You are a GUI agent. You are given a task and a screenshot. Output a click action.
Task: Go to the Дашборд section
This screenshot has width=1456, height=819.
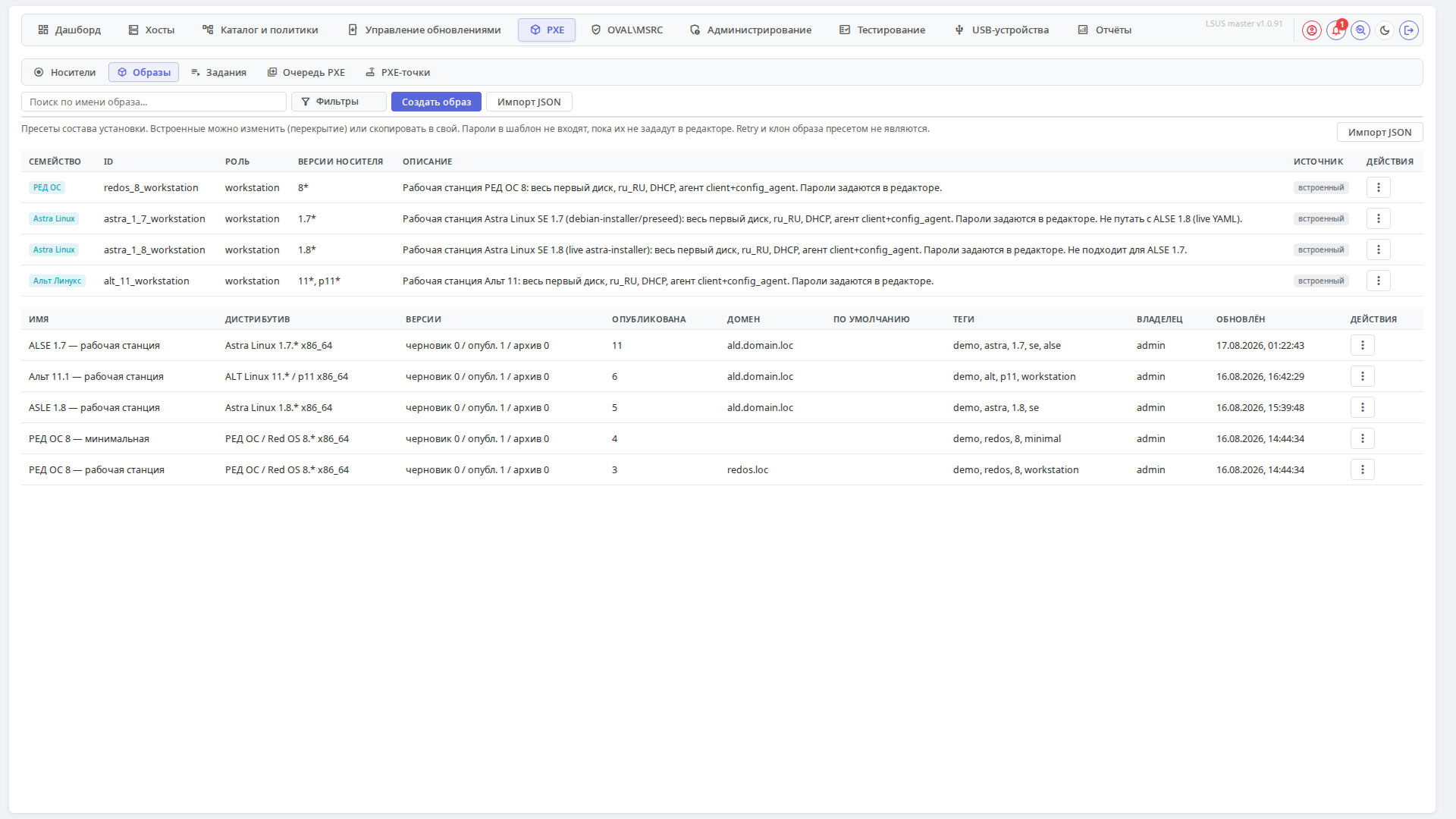click(x=69, y=30)
